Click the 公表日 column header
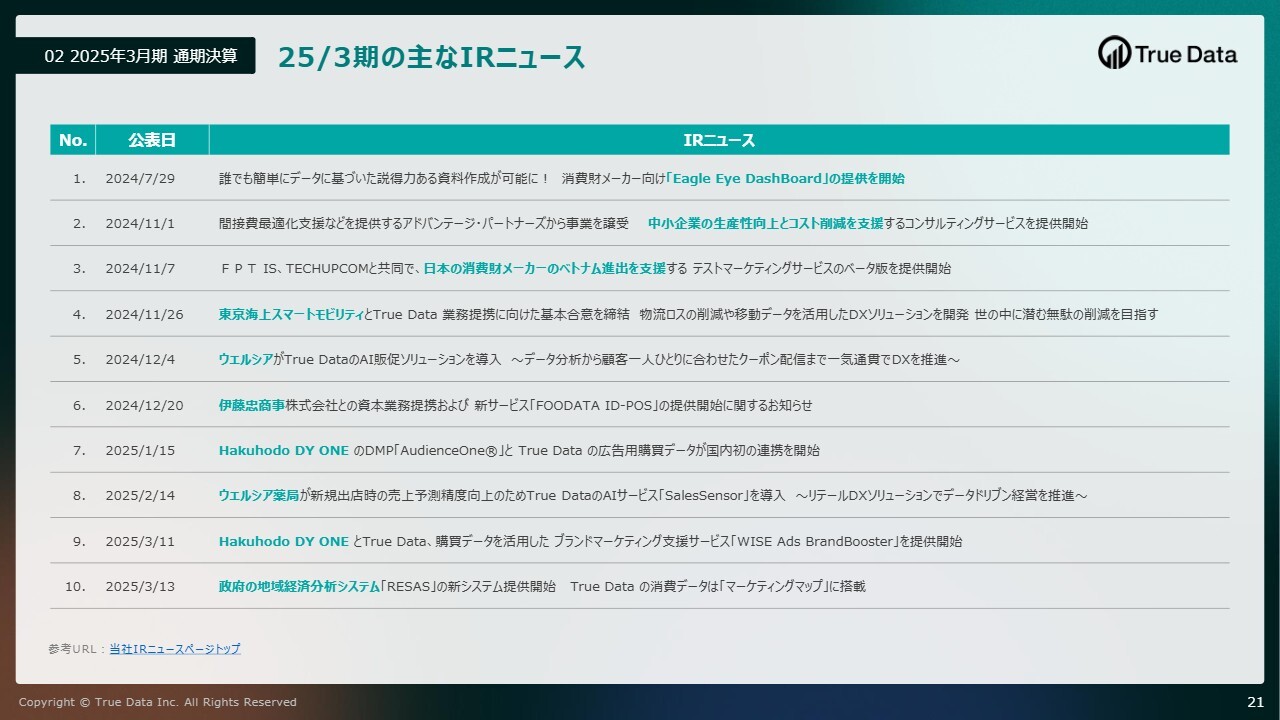 [x=152, y=140]
